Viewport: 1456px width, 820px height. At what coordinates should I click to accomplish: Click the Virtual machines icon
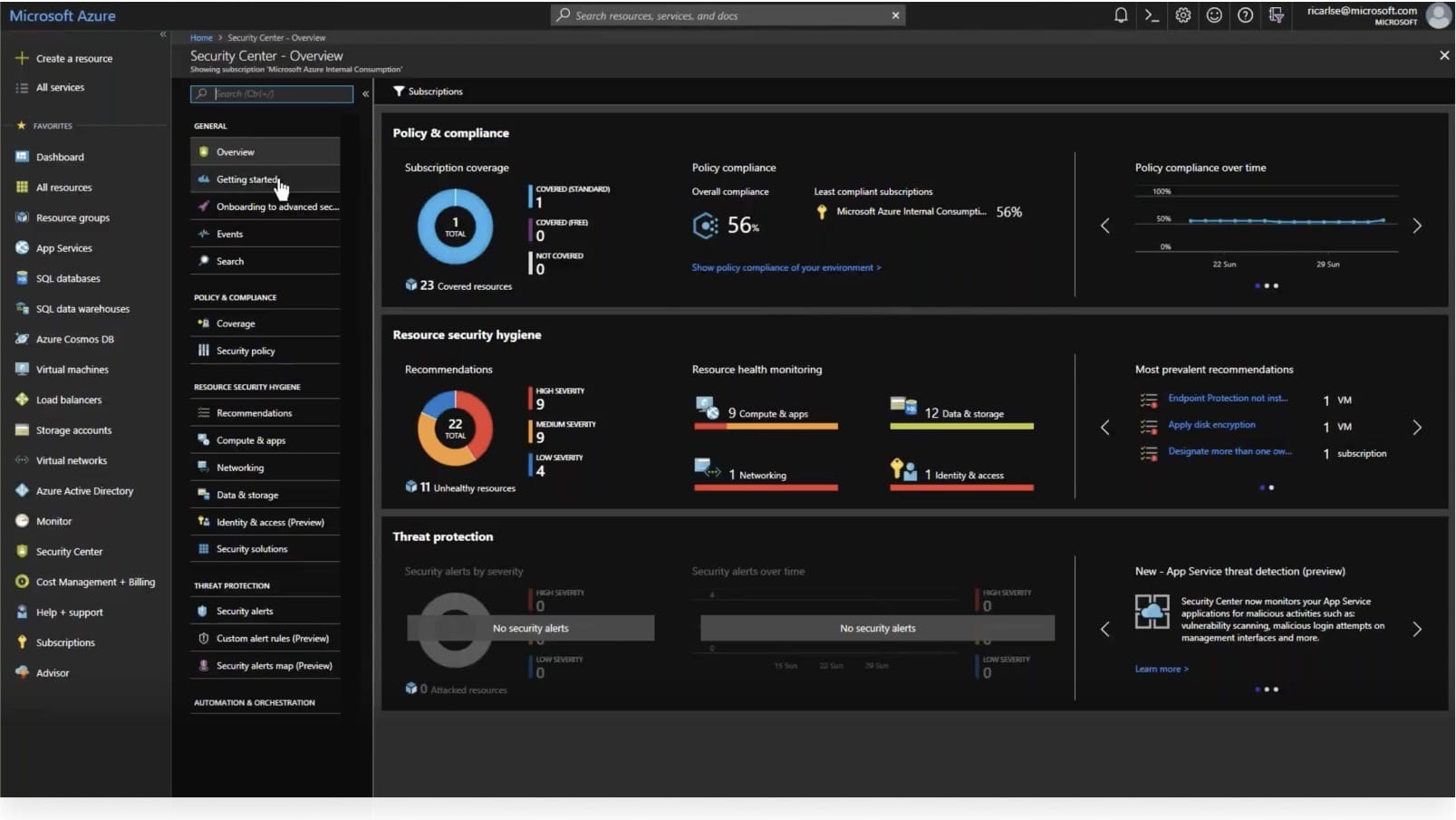click(22, 370)
